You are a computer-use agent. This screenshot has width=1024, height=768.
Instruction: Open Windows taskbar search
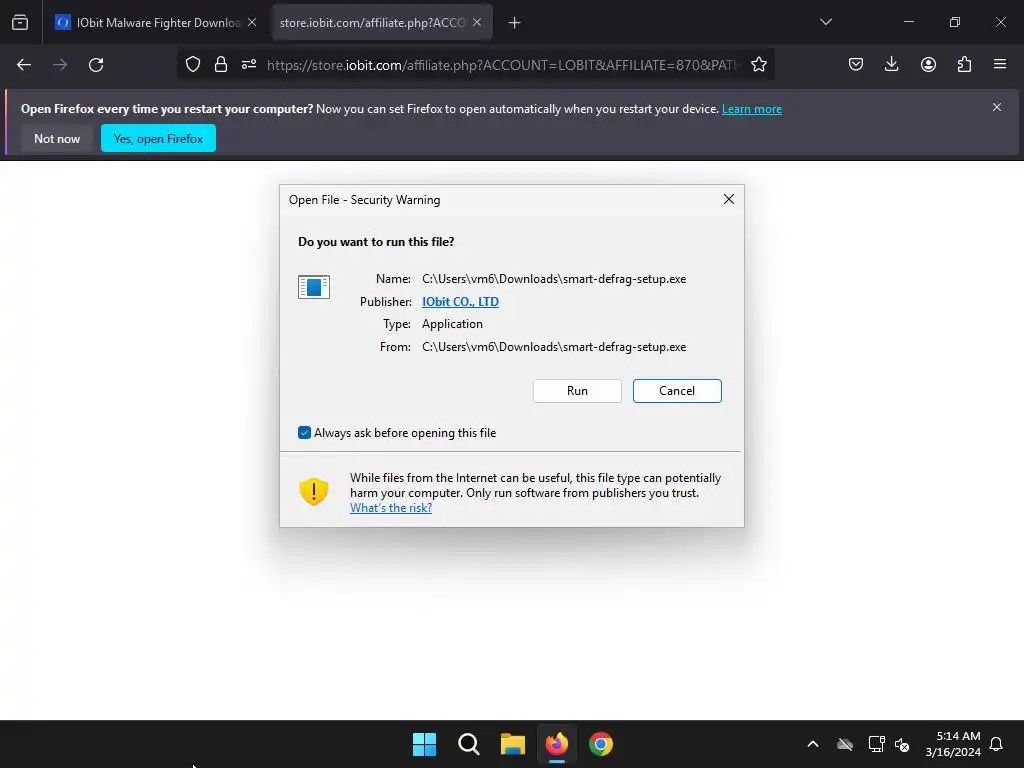[468, 744]
